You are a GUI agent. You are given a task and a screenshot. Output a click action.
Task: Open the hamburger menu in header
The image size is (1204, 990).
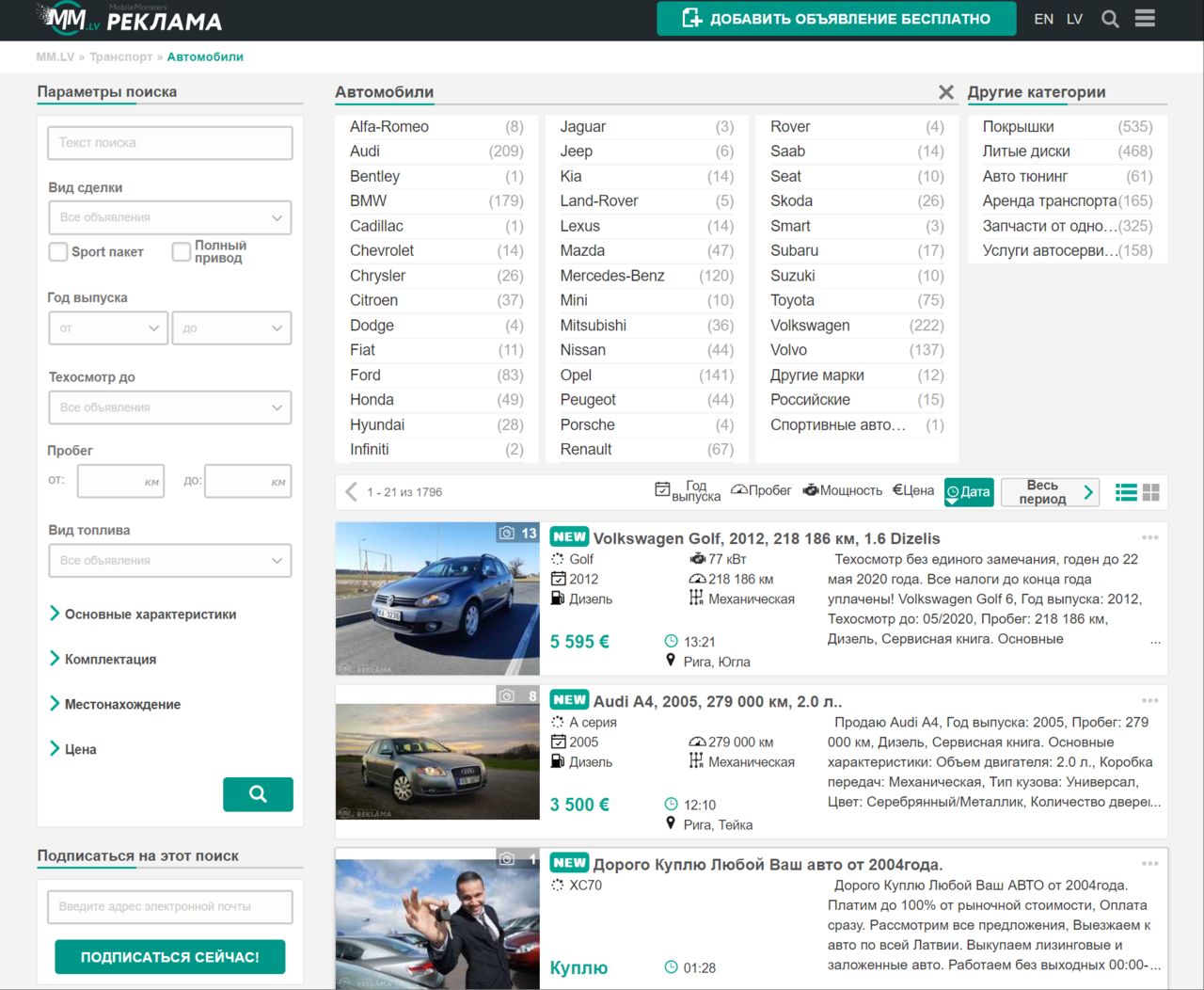[x=1145, y=19]
